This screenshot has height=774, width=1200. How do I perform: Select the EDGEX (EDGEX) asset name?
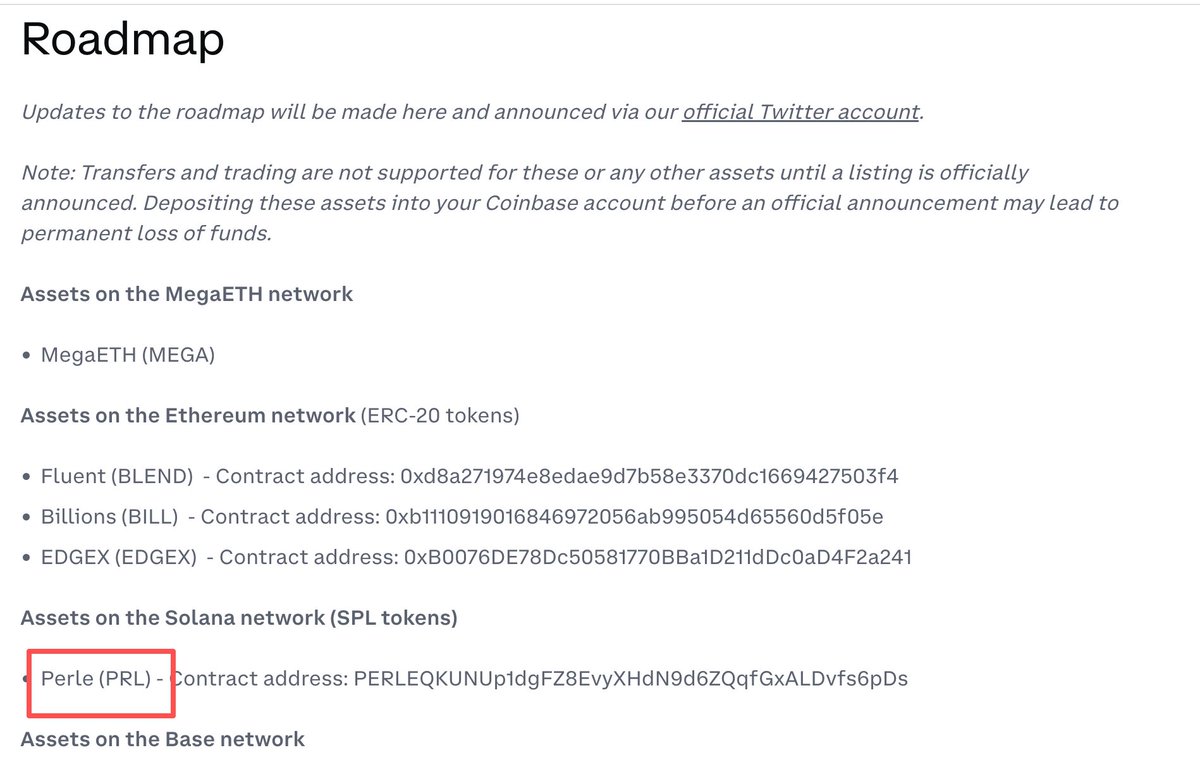[119, 556]
